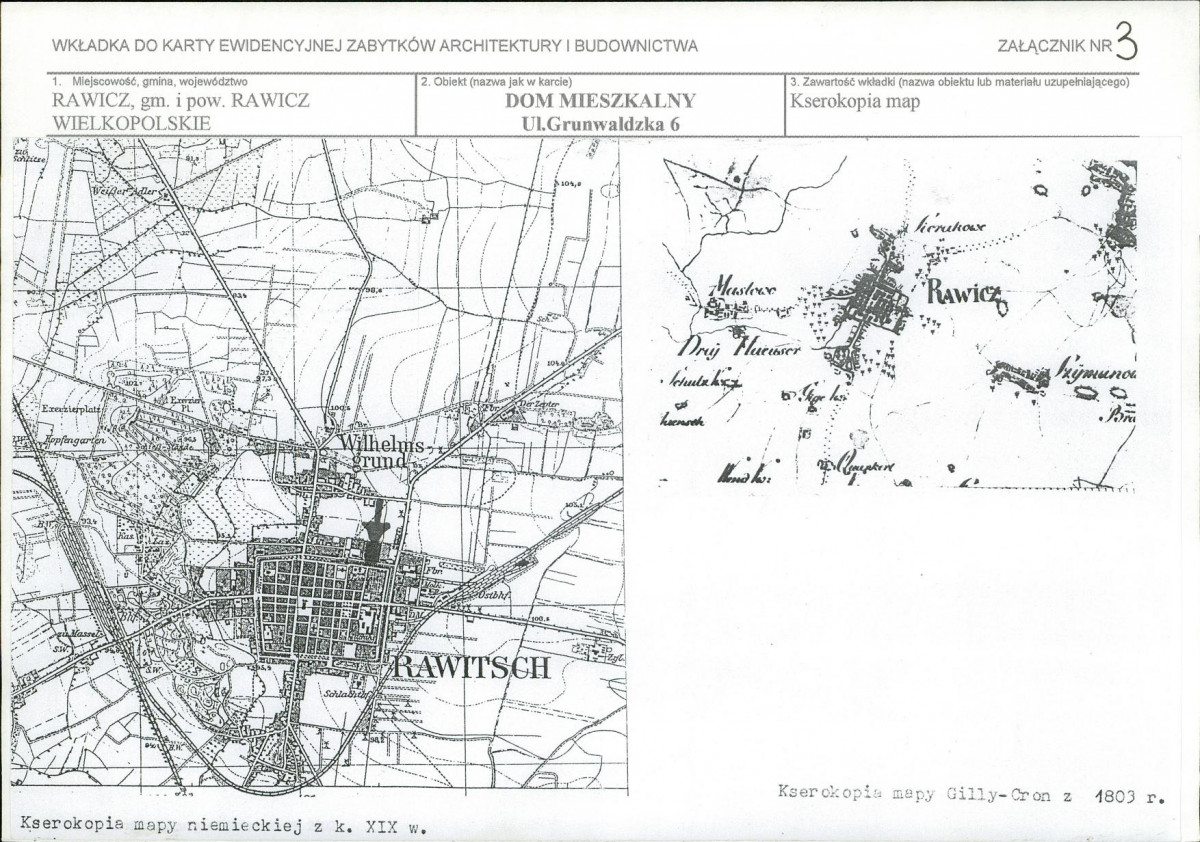The width and height of the screenshot is (1200, 842).
Task: Click the Obiekt (nazwa jak w karcie) label
Action: [497, 82]
